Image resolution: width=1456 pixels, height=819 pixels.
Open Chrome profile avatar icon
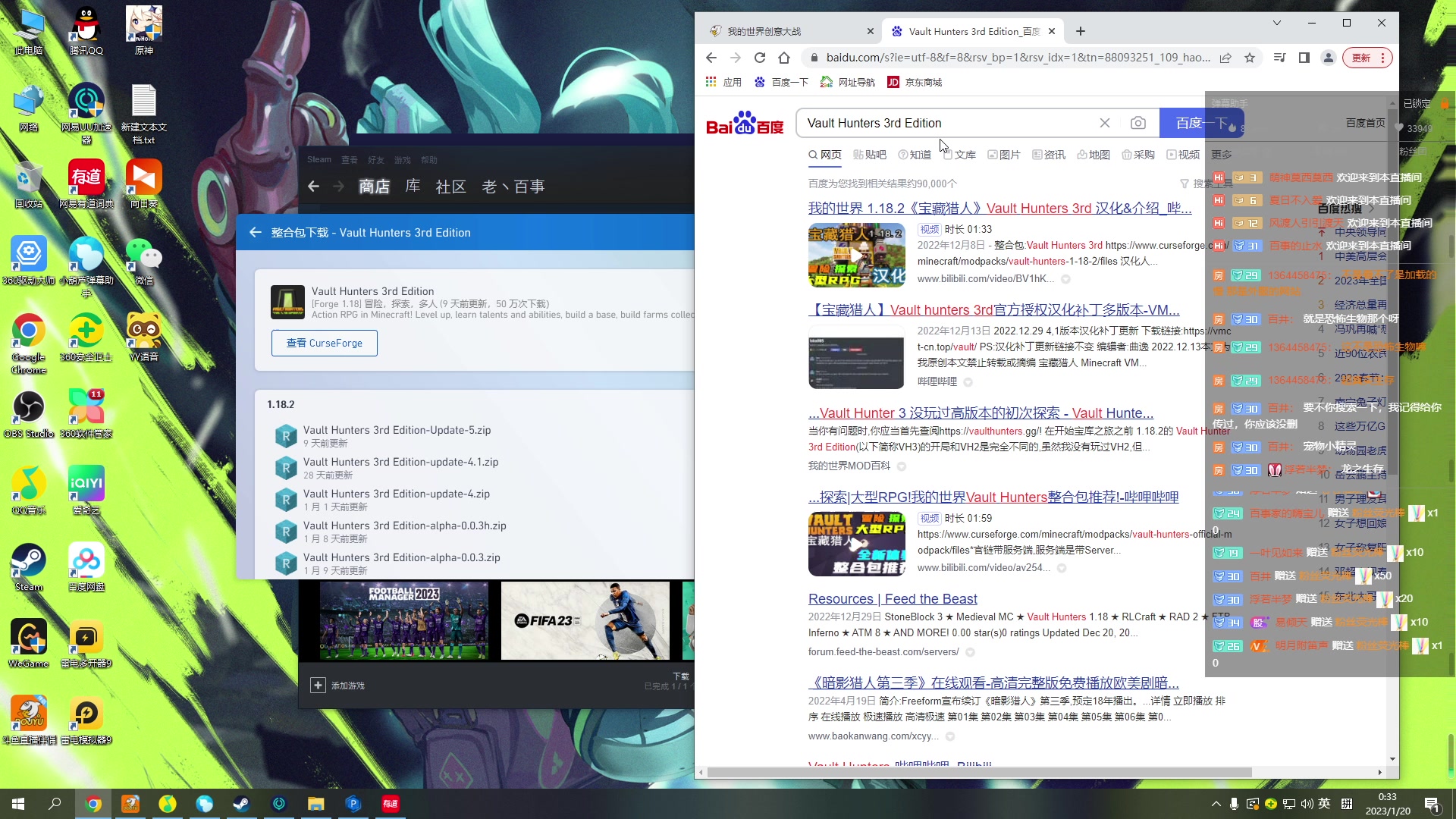(x=1329, y=58)
